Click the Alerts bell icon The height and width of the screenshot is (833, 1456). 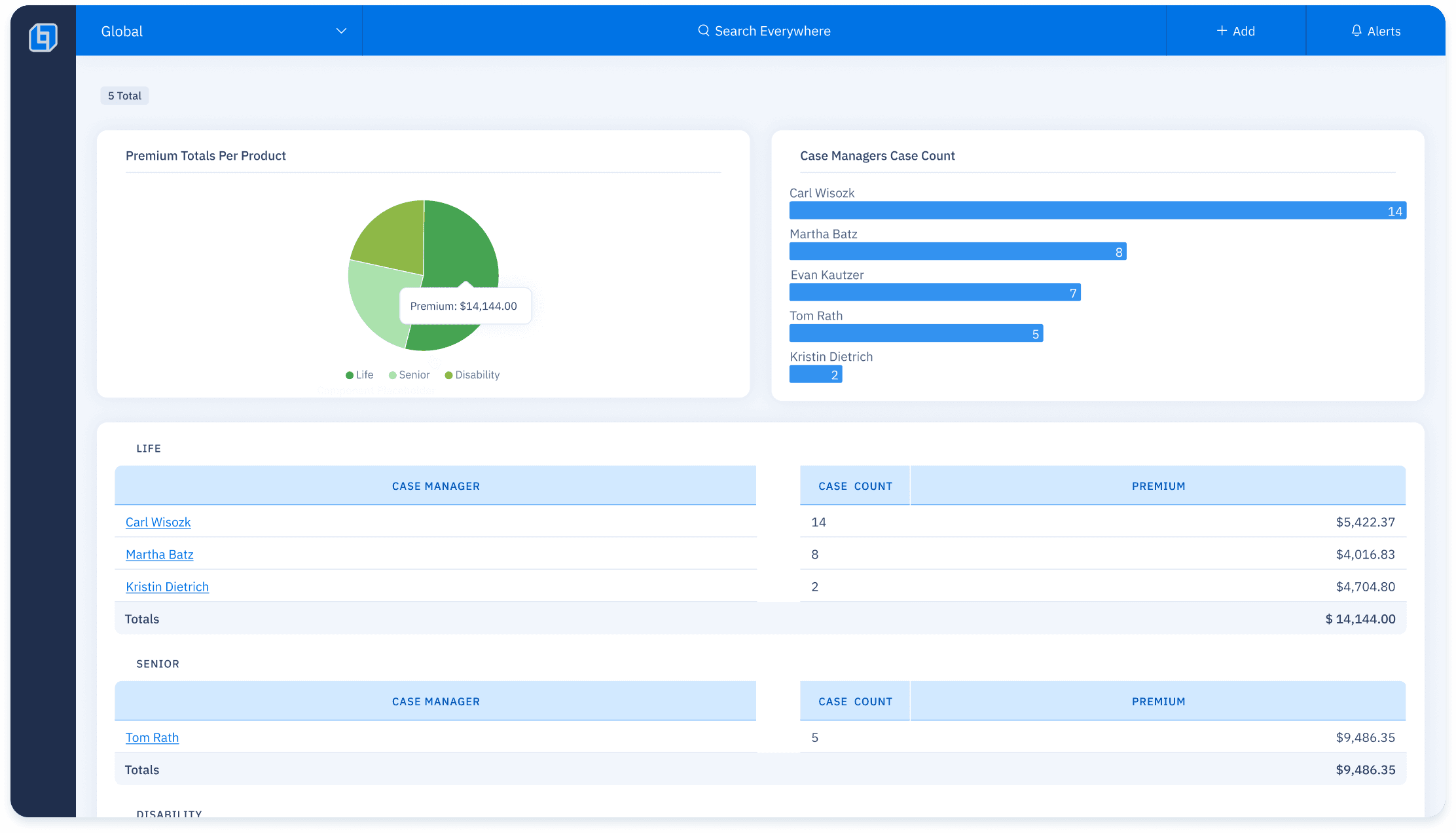pos(1356,31)
